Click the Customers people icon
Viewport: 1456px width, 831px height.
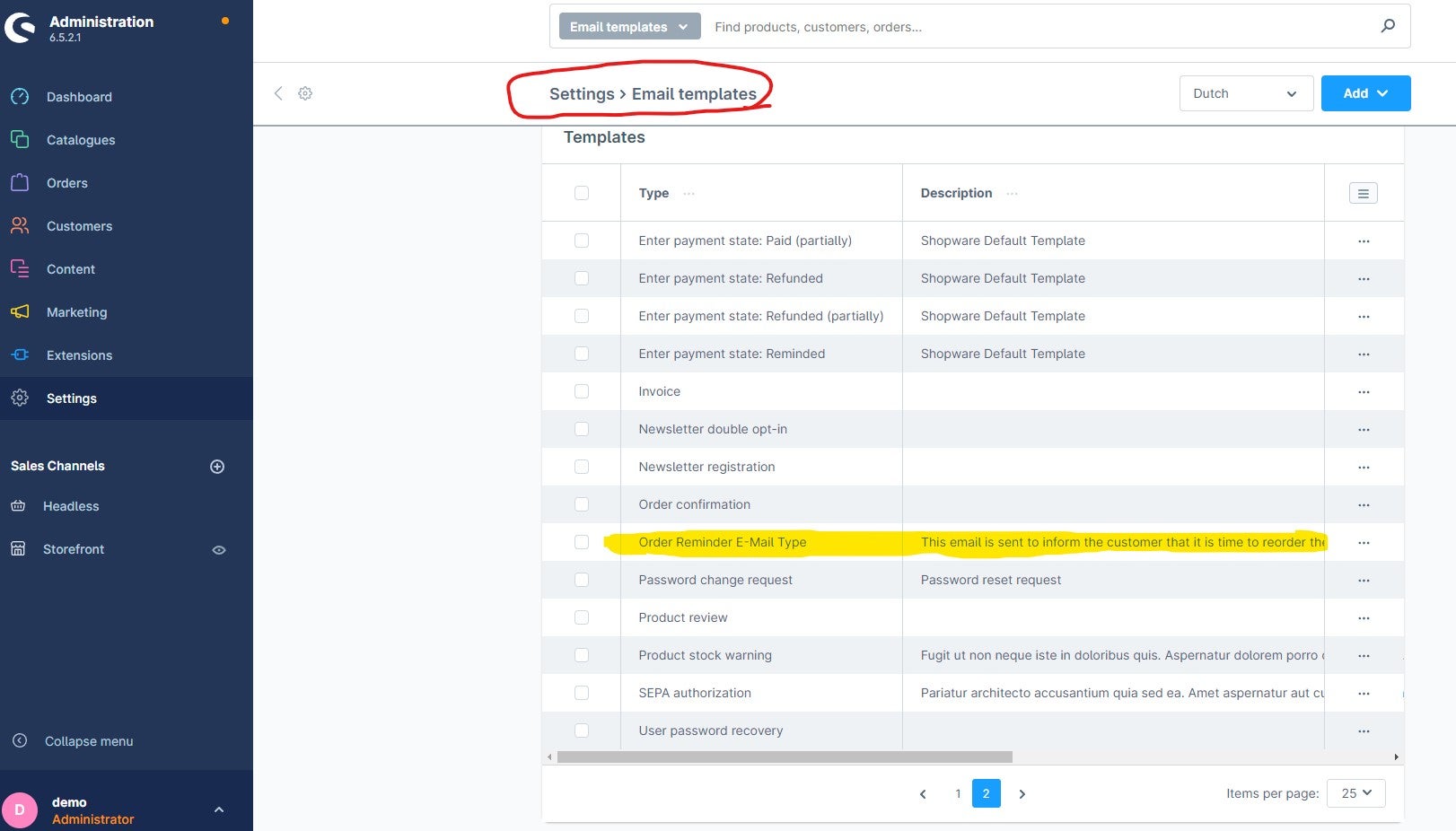click(20, 226)
